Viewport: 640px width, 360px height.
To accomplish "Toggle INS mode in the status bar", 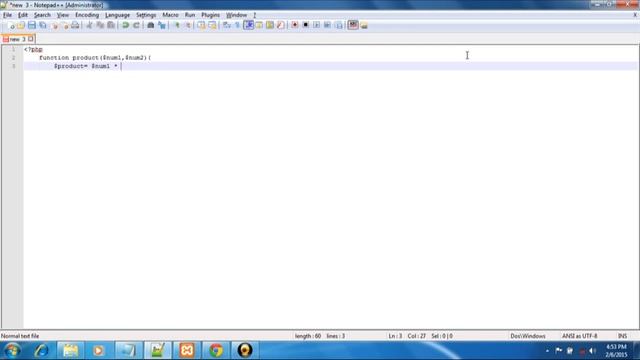I will [622, 336].
